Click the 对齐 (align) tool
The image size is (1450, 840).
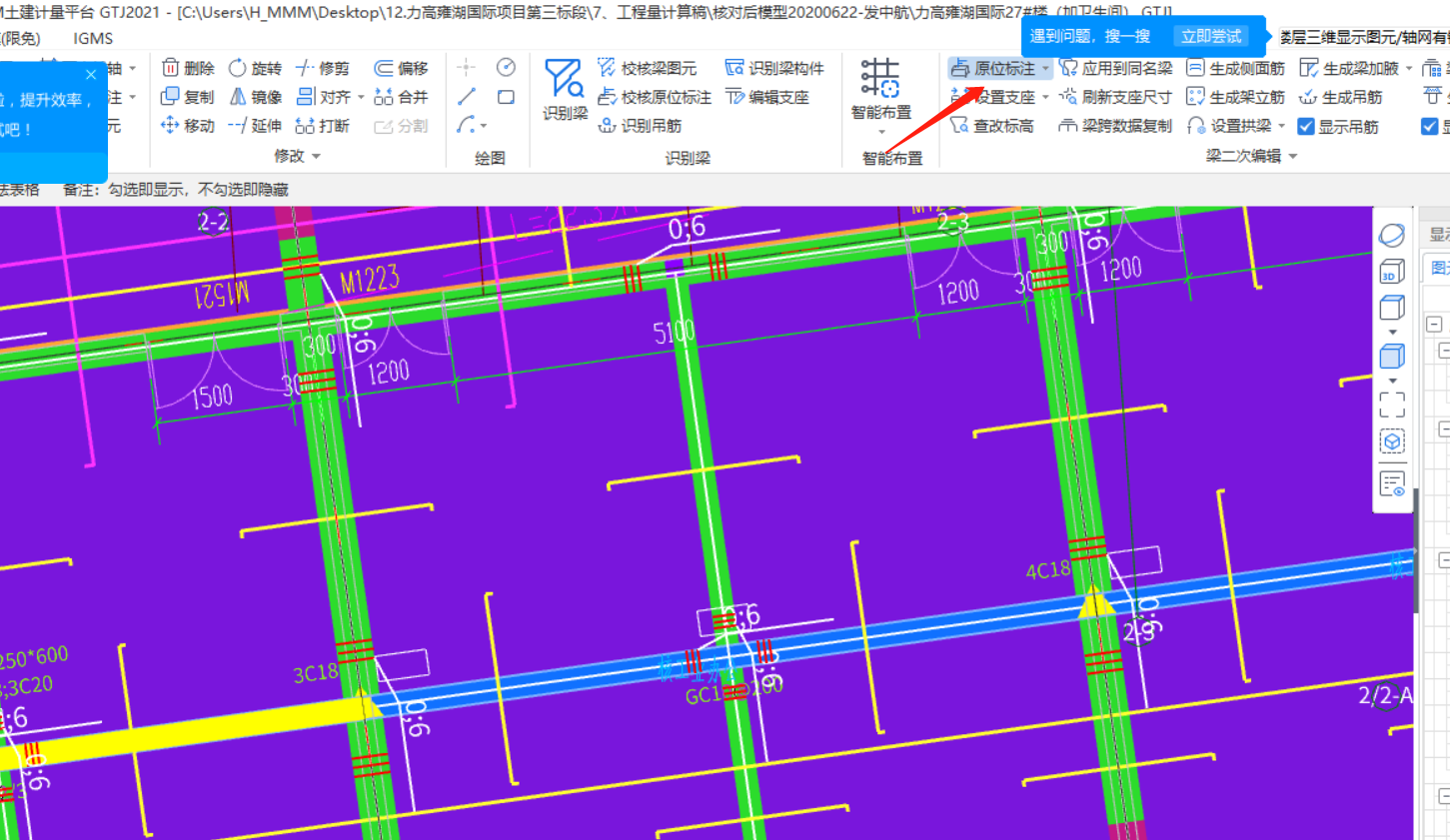(323, 97)
